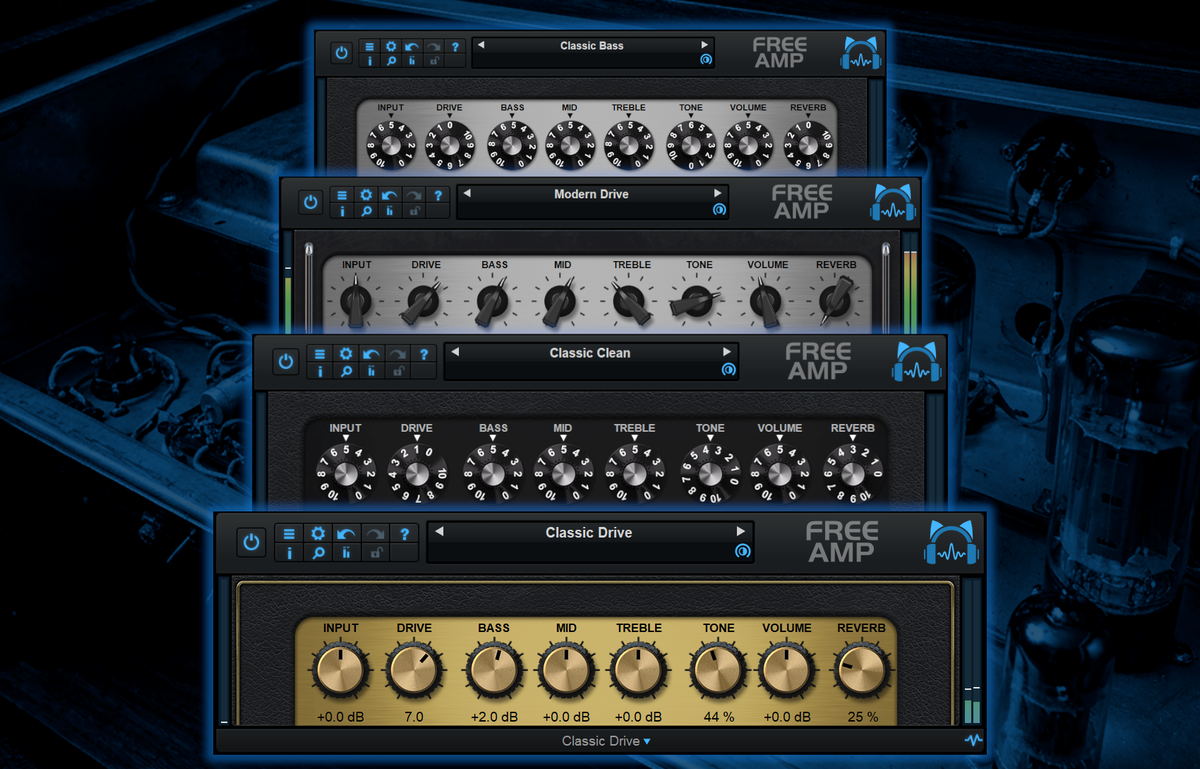
Task: Click magnifier icon in Modern Drive window
Action: pyautogui.click(x=366, y=211)
